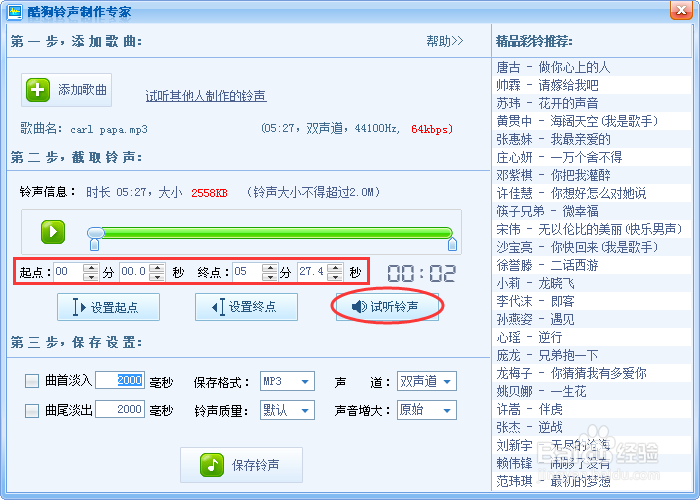Screen dimensions: 700x500
Task: Increase end seconds with up arrow
Action: click(335, 267)
